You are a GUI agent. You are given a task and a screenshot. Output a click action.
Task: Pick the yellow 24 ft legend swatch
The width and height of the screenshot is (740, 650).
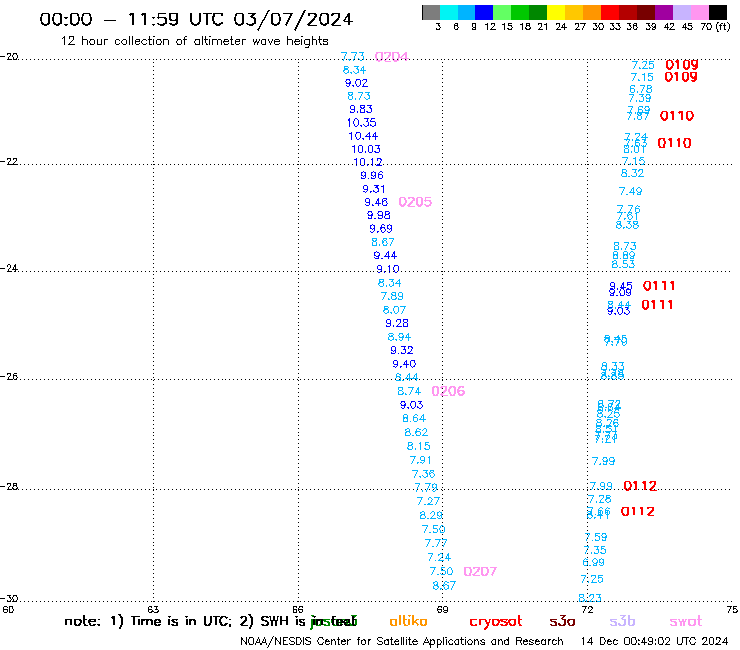tap(556, 12)
